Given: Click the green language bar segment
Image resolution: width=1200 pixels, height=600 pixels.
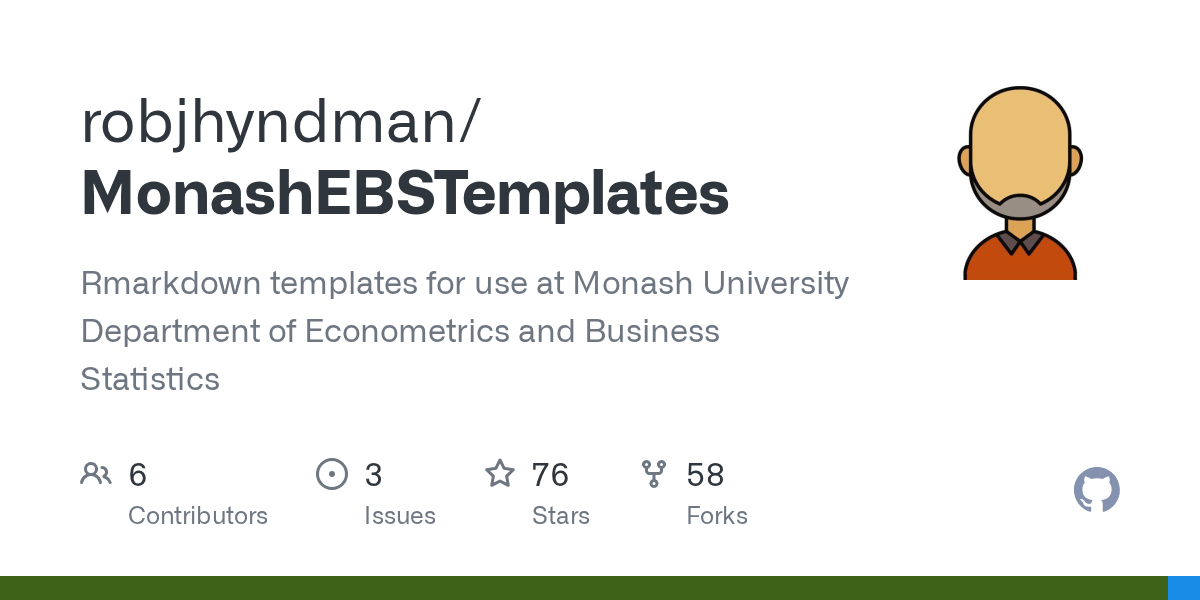Looking at the screenshot, I should point(584,588).
